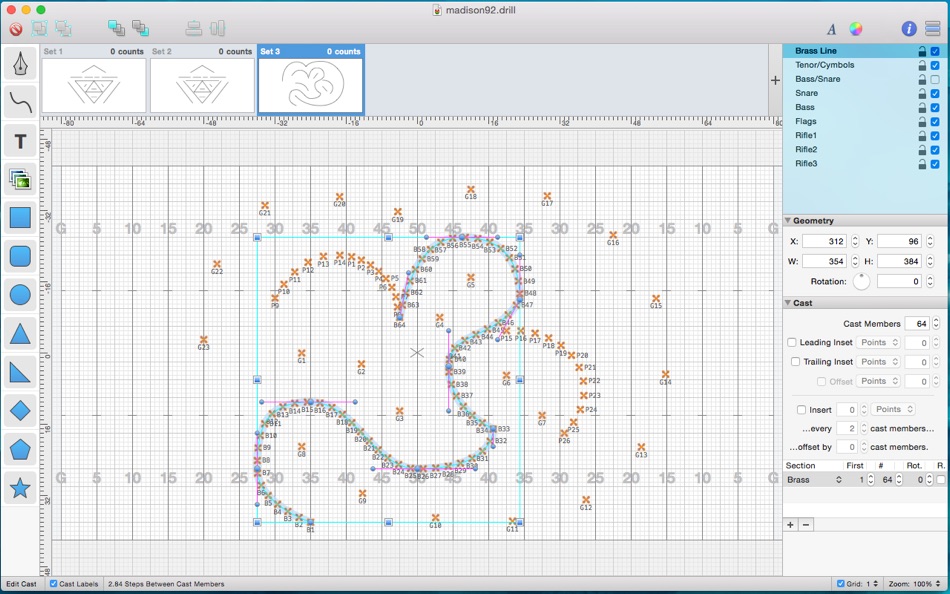Hide the Brass Line layer

pyautogui.click(x=935, y=52)
